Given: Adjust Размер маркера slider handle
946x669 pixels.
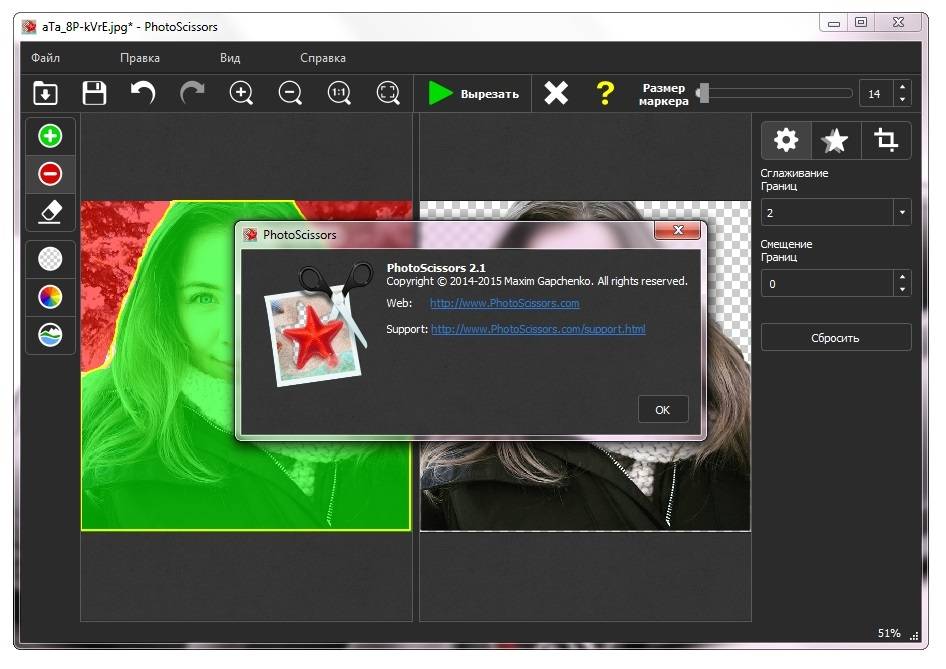Looking at the screenshot, I should [x=703, y=94].
